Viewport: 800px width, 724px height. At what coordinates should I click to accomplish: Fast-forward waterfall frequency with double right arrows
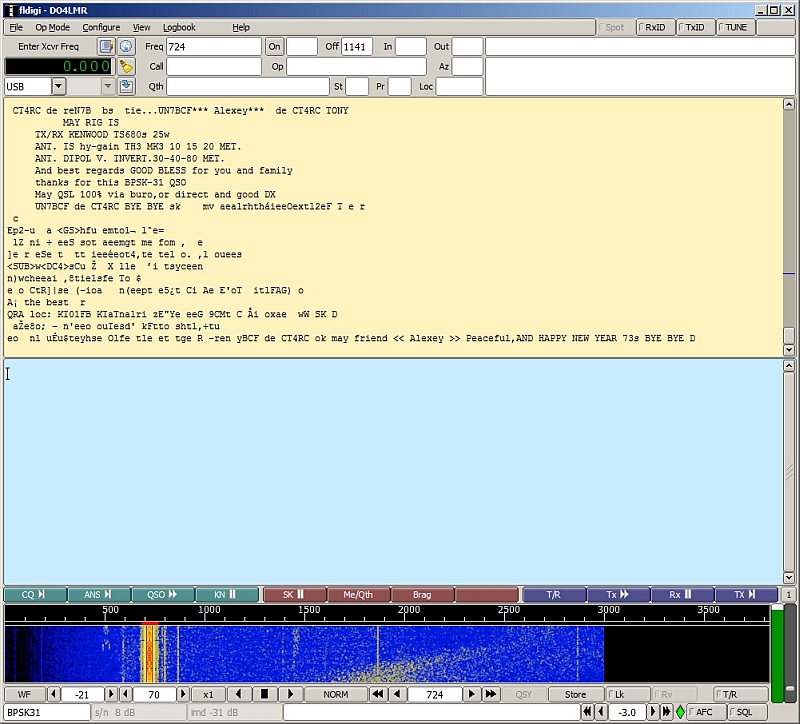coord(491,694)
